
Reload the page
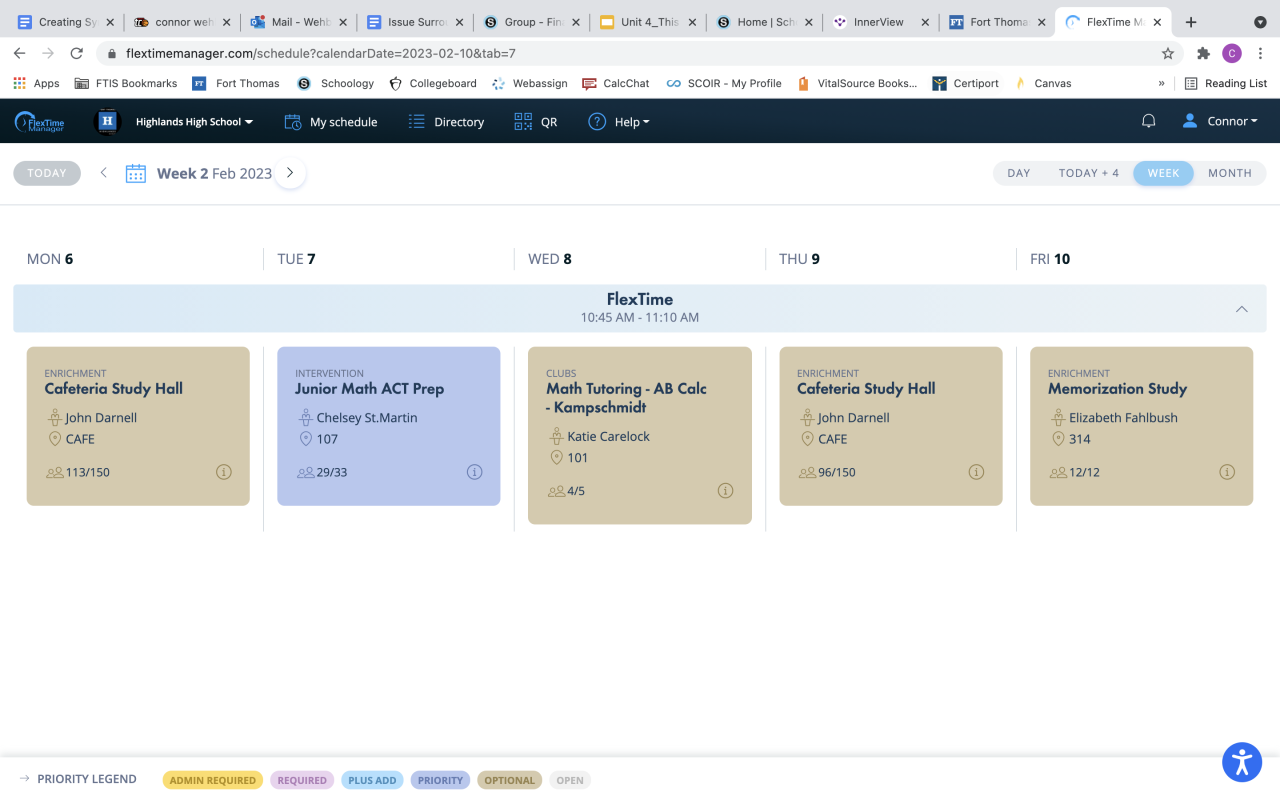(x=77, y=53)
